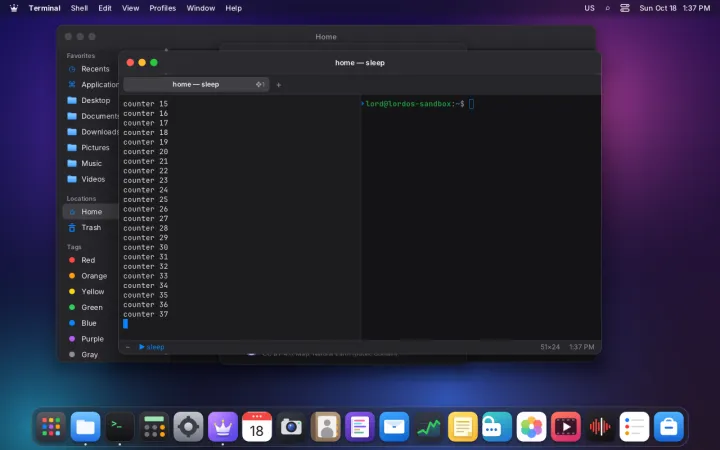Open a new terminal tab with plus button
Screen dimensions: 720x450
point(278,84)
